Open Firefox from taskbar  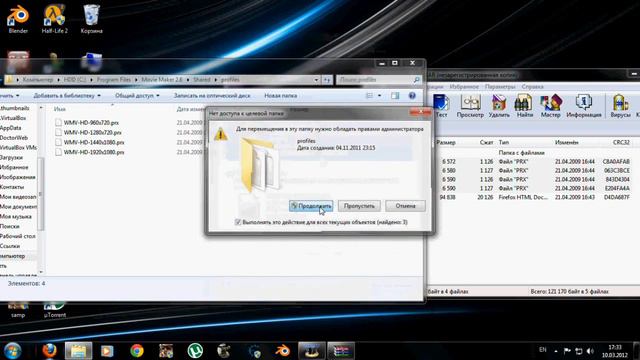coord(49,351)
